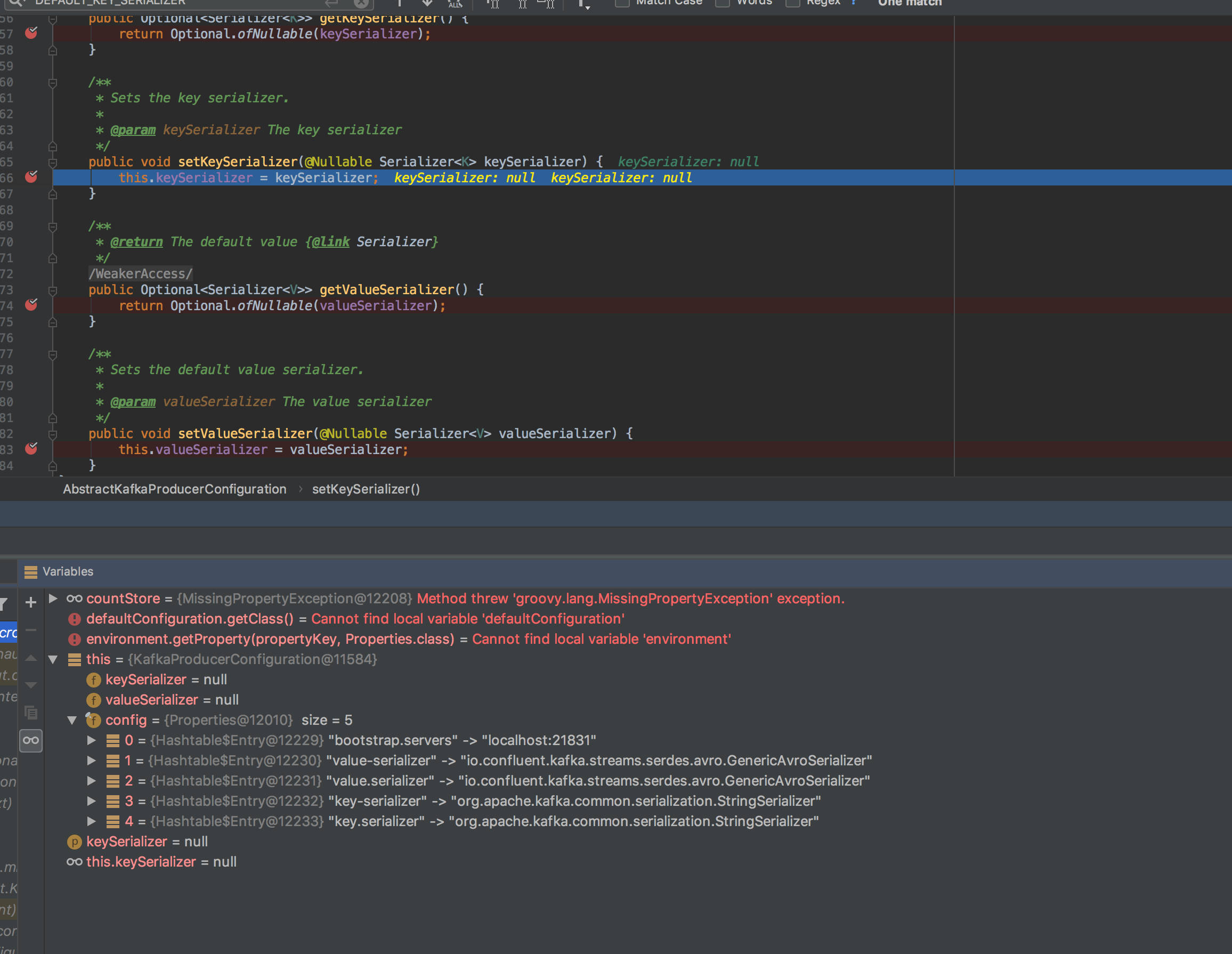This screenshot has width=1232, height=954.
Task: Jump to next match with down arrow icon
Action: [427, 3]
